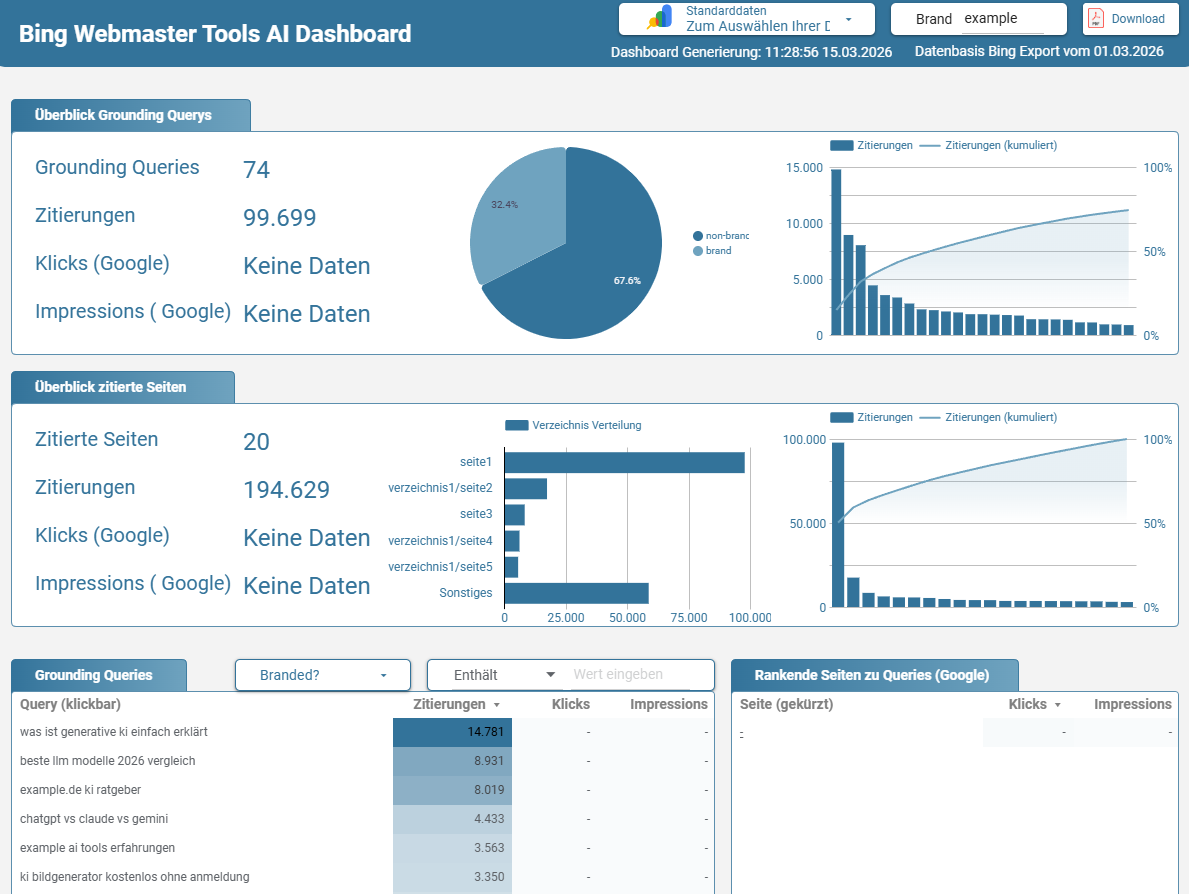Click the 3.350 Zitierungen cell
Screen dimensions: 1189x894
point(452,877)
